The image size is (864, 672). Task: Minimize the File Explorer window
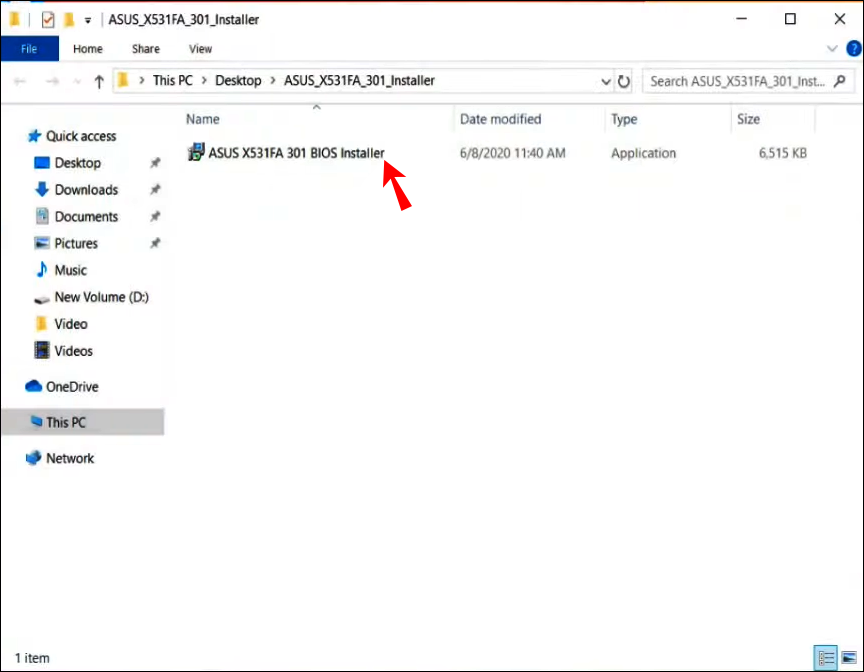(742, 19)
